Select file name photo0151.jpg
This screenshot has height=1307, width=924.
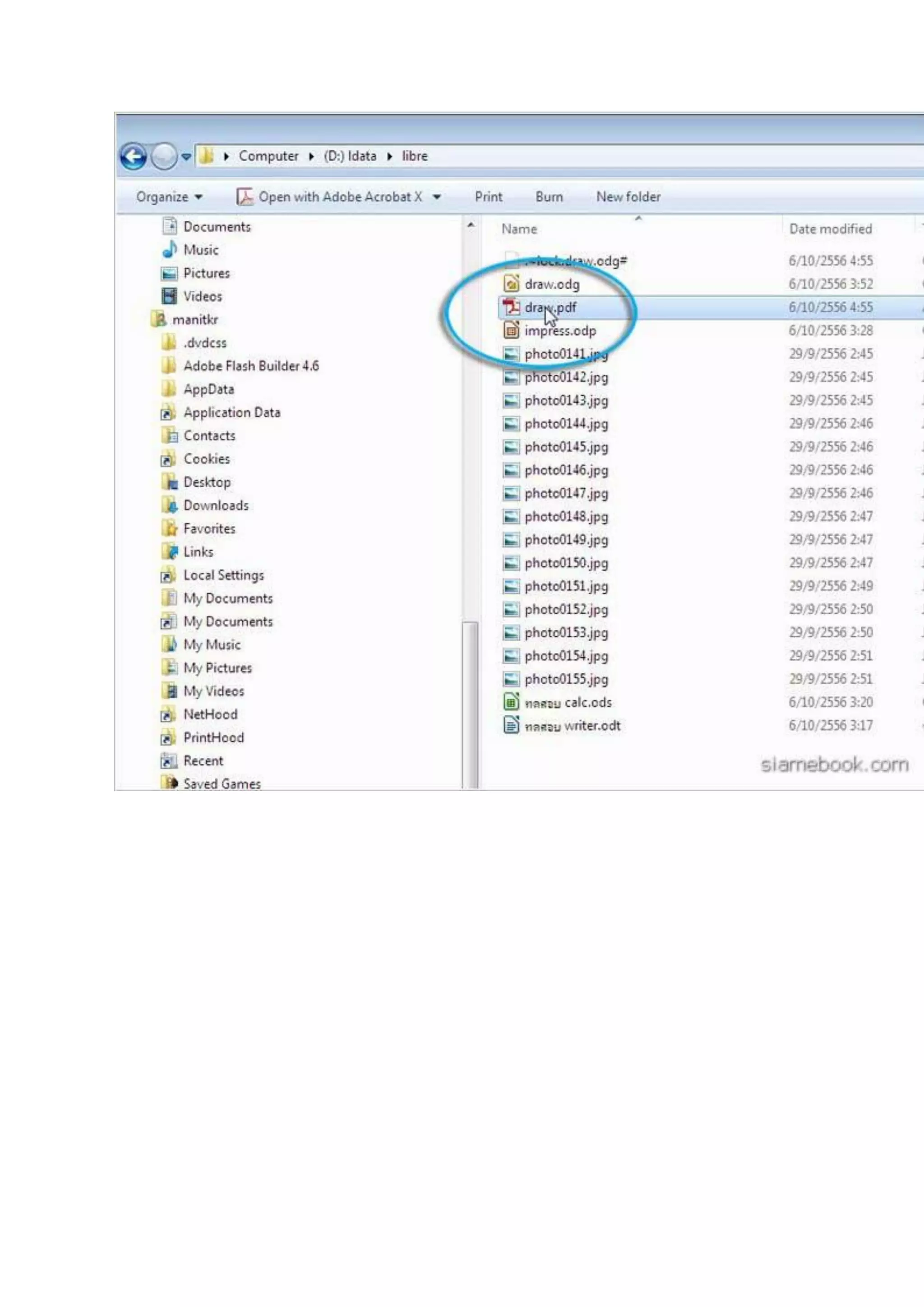click(x=566, y=586)
